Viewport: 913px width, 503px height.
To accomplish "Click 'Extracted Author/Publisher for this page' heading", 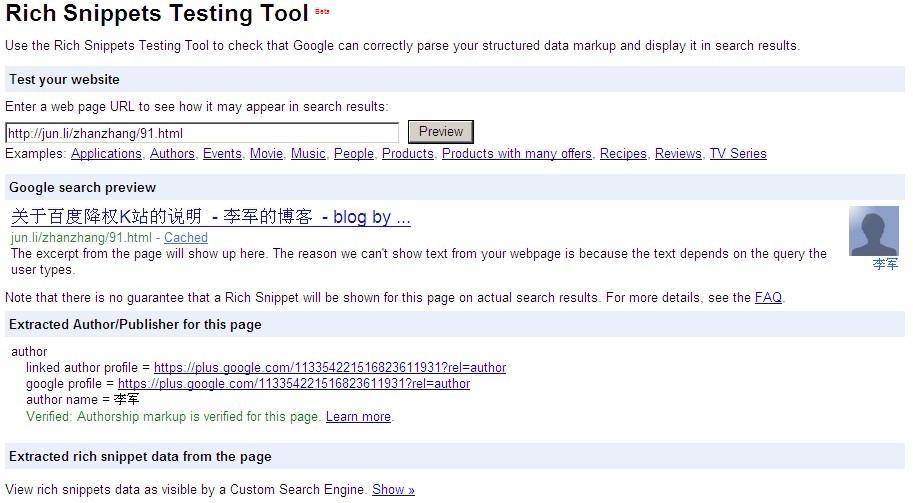I will pyautogui.click(x=135, y=325).
